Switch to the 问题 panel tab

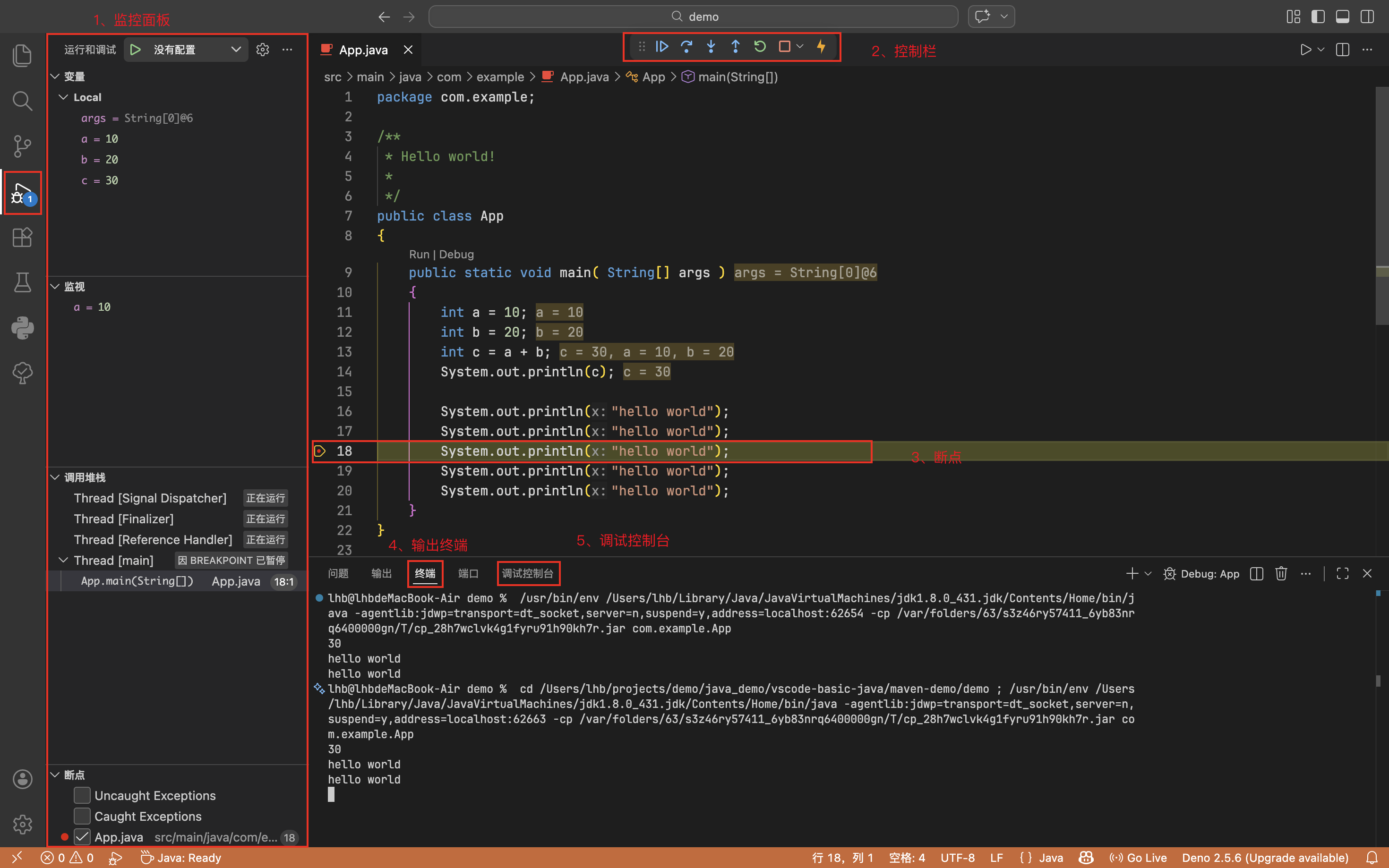point(338,573)
